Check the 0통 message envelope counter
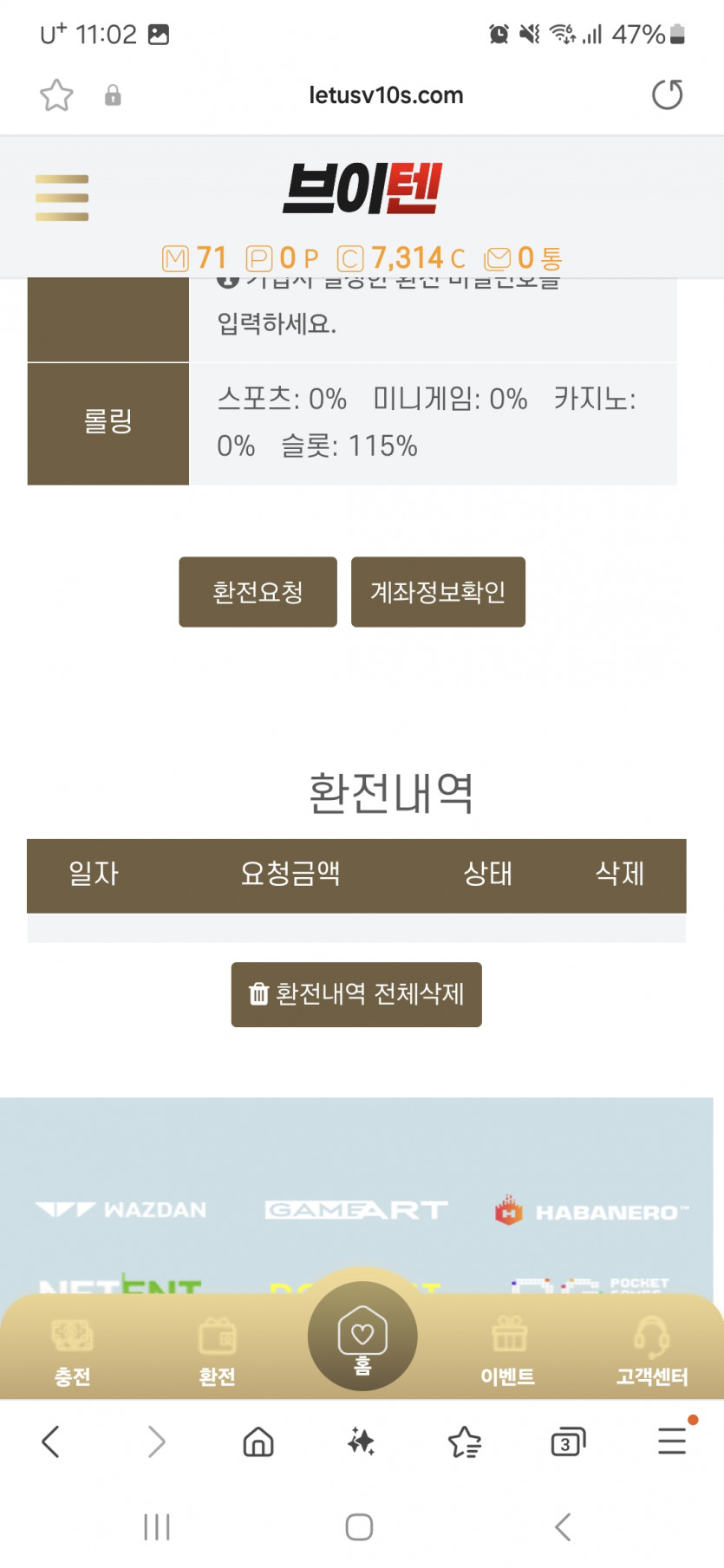Screen dimensions: 724x1568 (523, 258)
